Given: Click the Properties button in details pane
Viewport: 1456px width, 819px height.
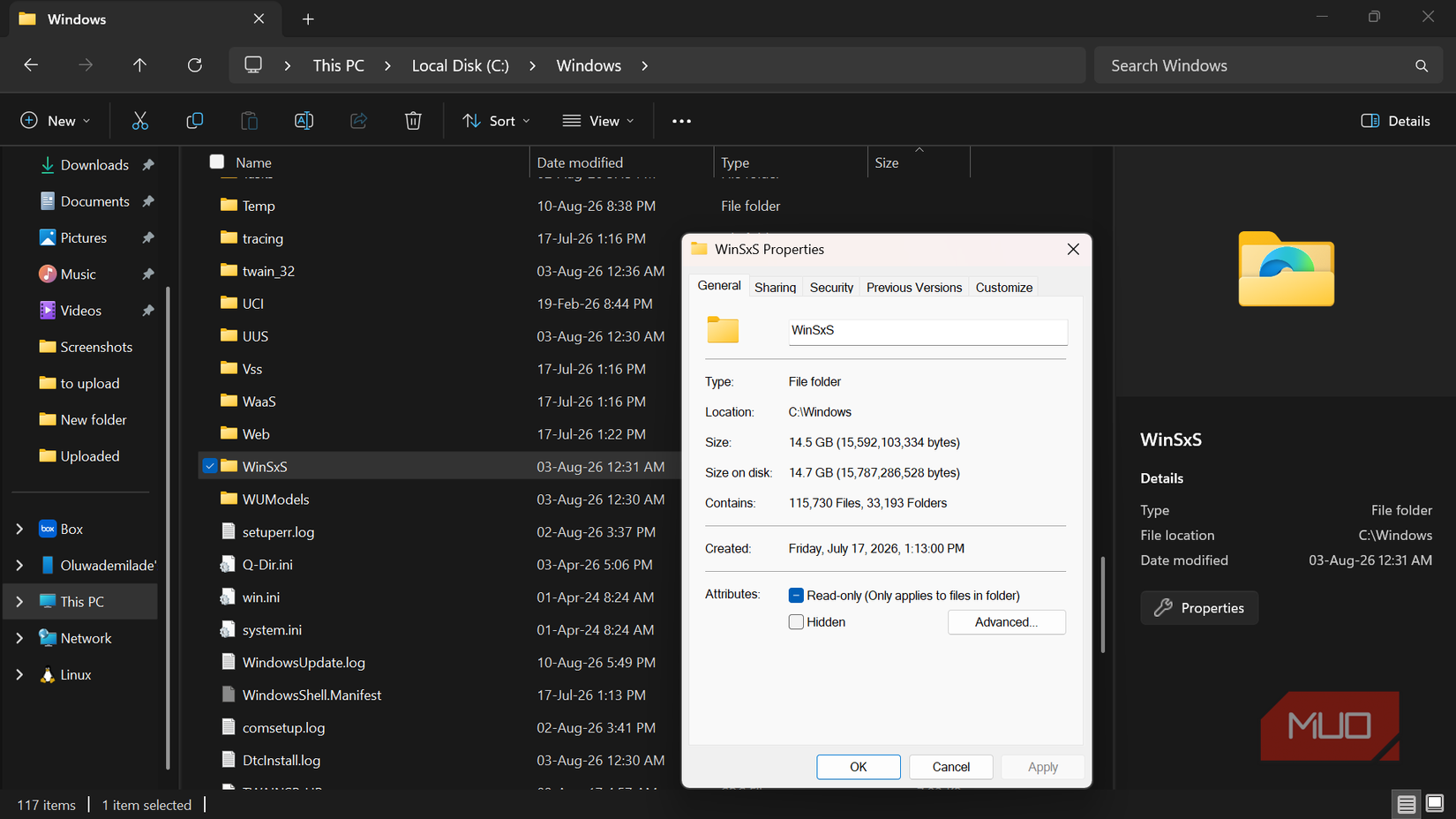Looking at the screenshot, I should click(x=1199, y=608).
